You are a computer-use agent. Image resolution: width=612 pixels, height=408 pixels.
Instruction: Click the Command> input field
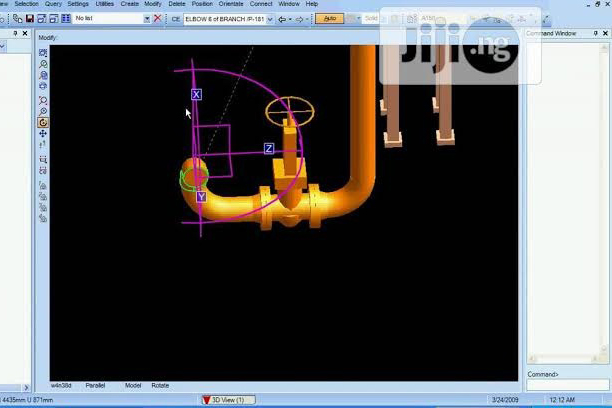coord(568,385)
